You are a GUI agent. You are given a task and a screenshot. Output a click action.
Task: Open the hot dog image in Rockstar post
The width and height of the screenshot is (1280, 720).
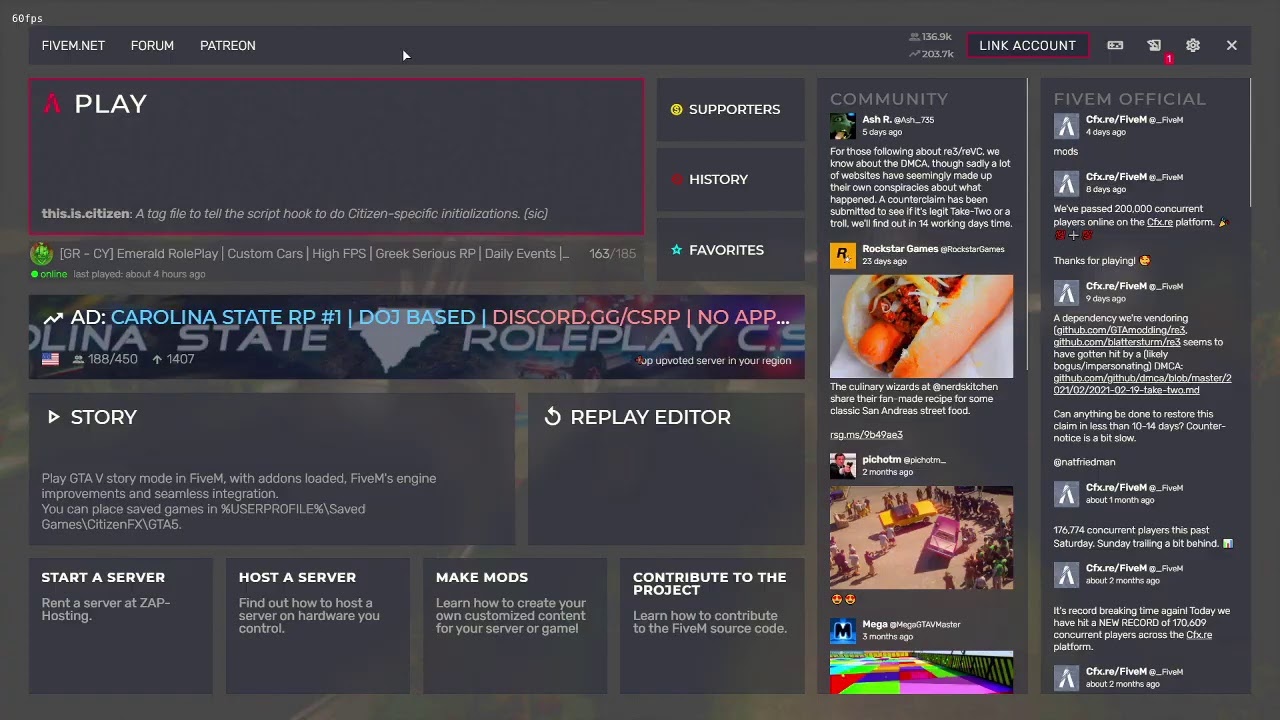(921, 327)
